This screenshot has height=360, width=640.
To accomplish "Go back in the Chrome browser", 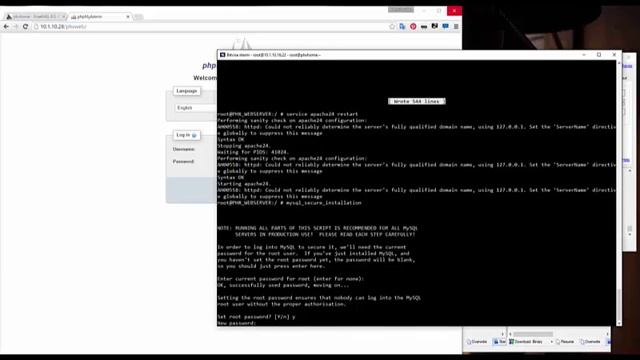I will (6, 27).
